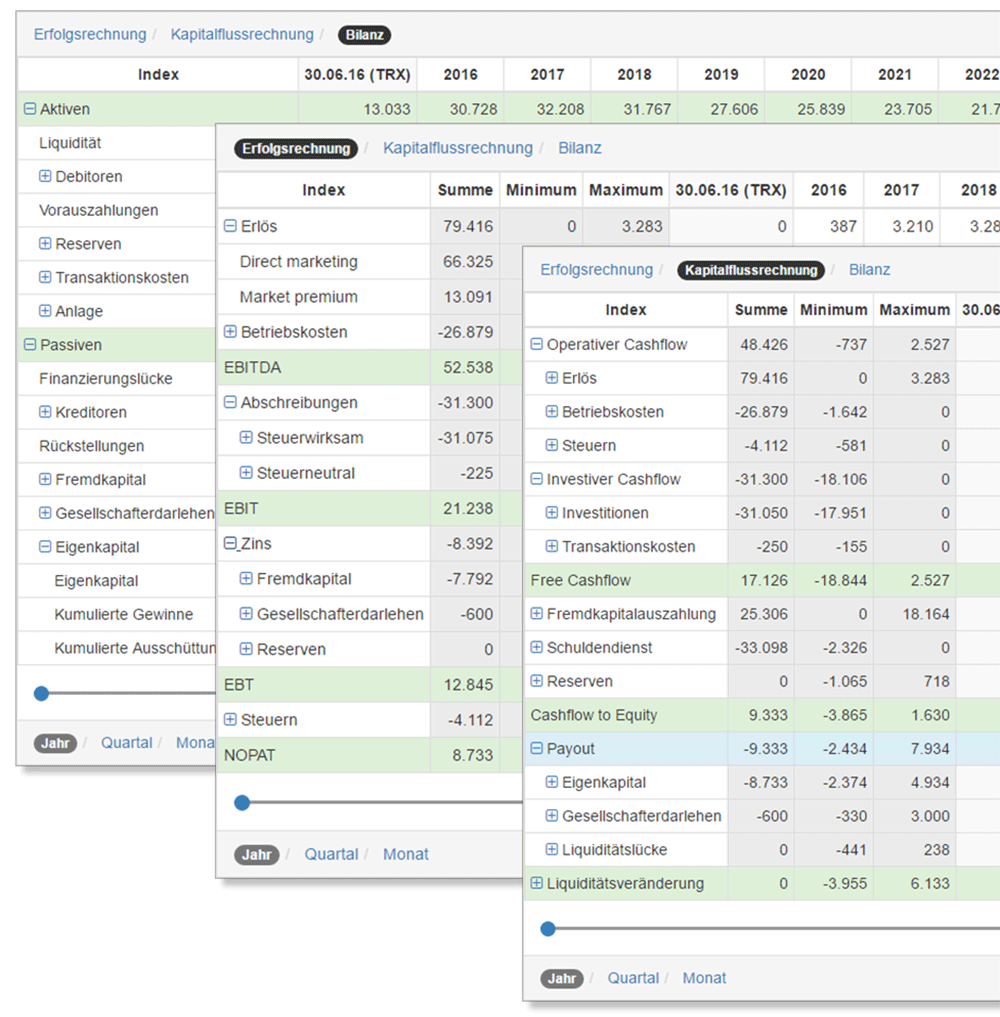Expand the Schuldendienst row
The height and width of the screenshot is (1017, 1000).
[537, 648]
